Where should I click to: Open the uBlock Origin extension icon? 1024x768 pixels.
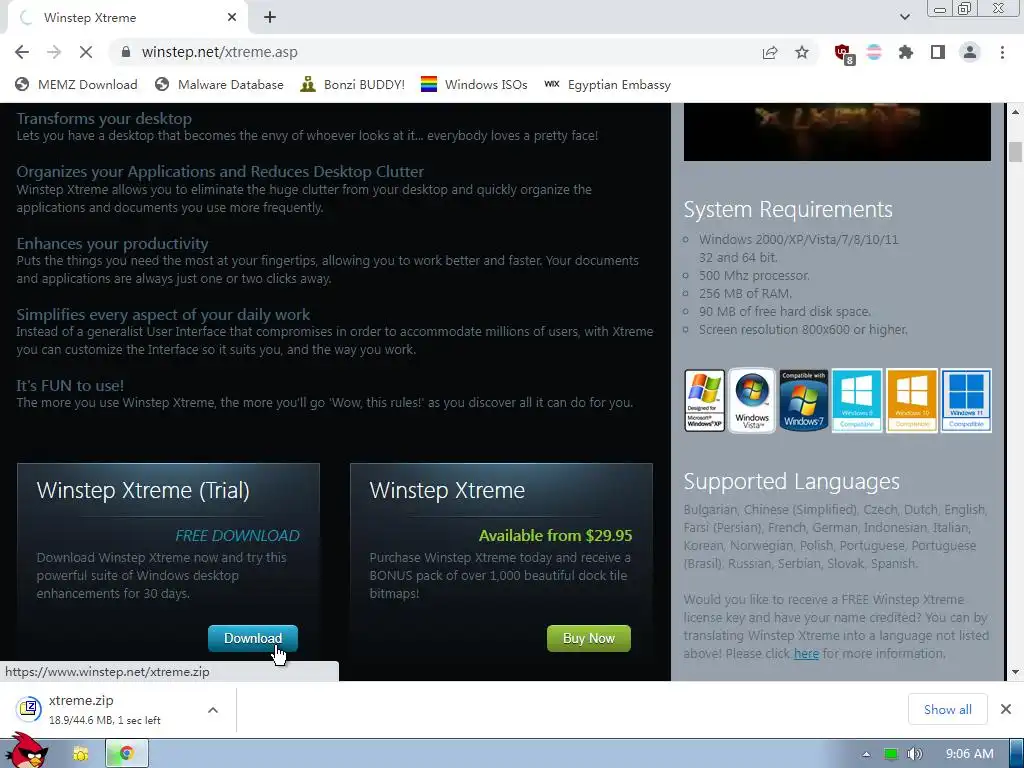[843, 53]
